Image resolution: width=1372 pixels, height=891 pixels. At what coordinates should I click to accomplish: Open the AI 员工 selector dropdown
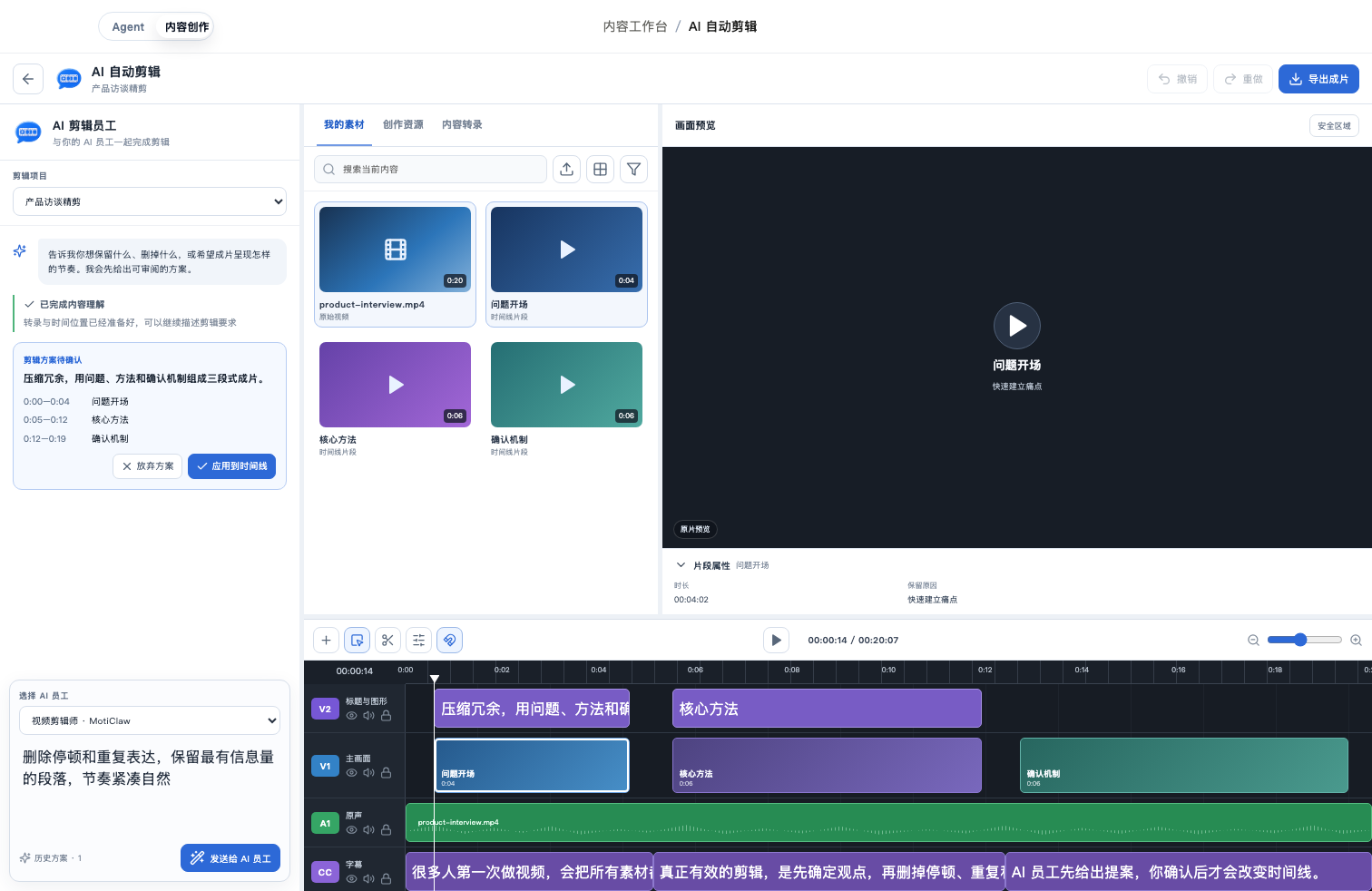150,720
